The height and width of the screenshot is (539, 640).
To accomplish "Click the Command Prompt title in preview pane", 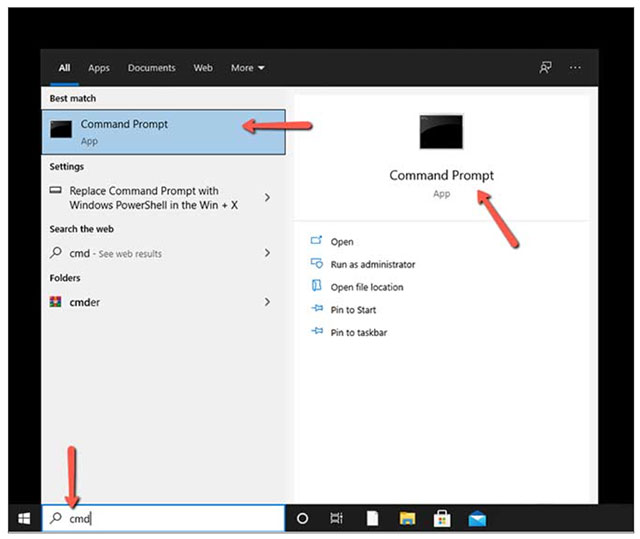I will click(441, 175).
